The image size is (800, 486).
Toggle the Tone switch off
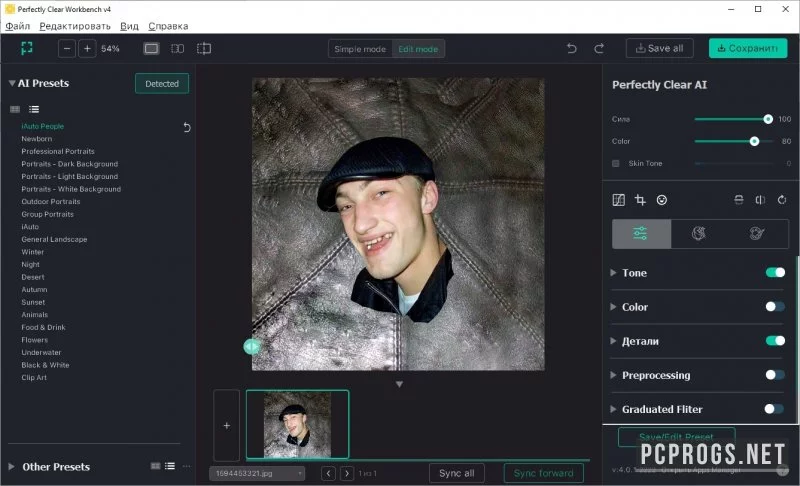775,272
